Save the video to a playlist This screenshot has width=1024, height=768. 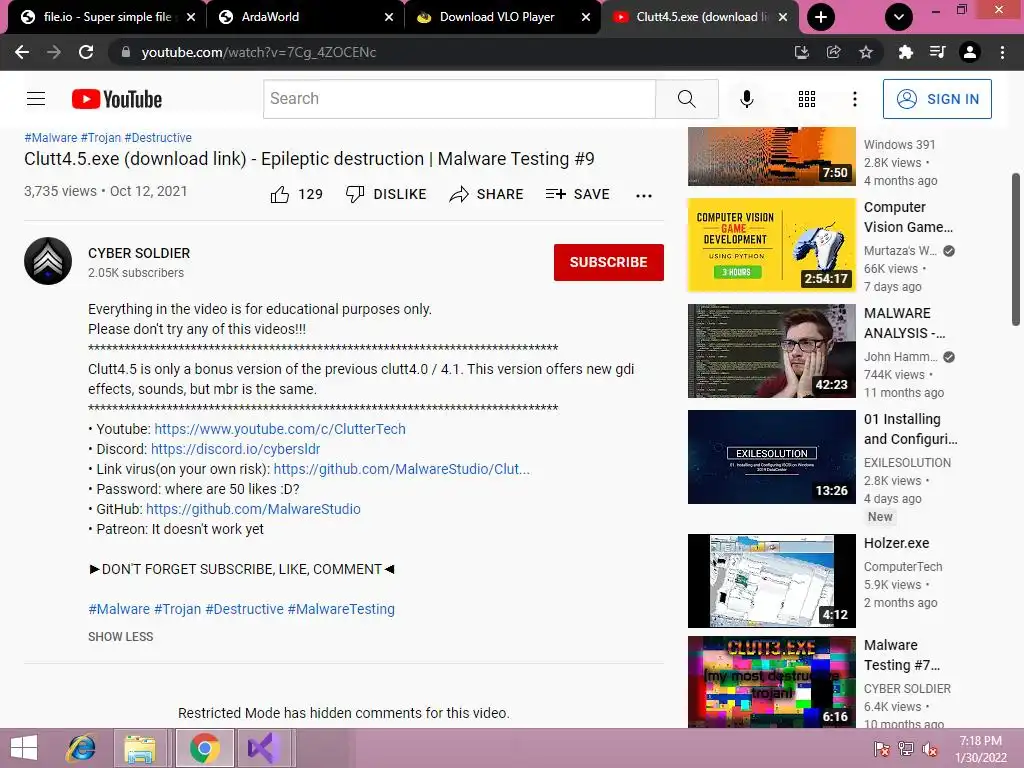coord(577,194)
